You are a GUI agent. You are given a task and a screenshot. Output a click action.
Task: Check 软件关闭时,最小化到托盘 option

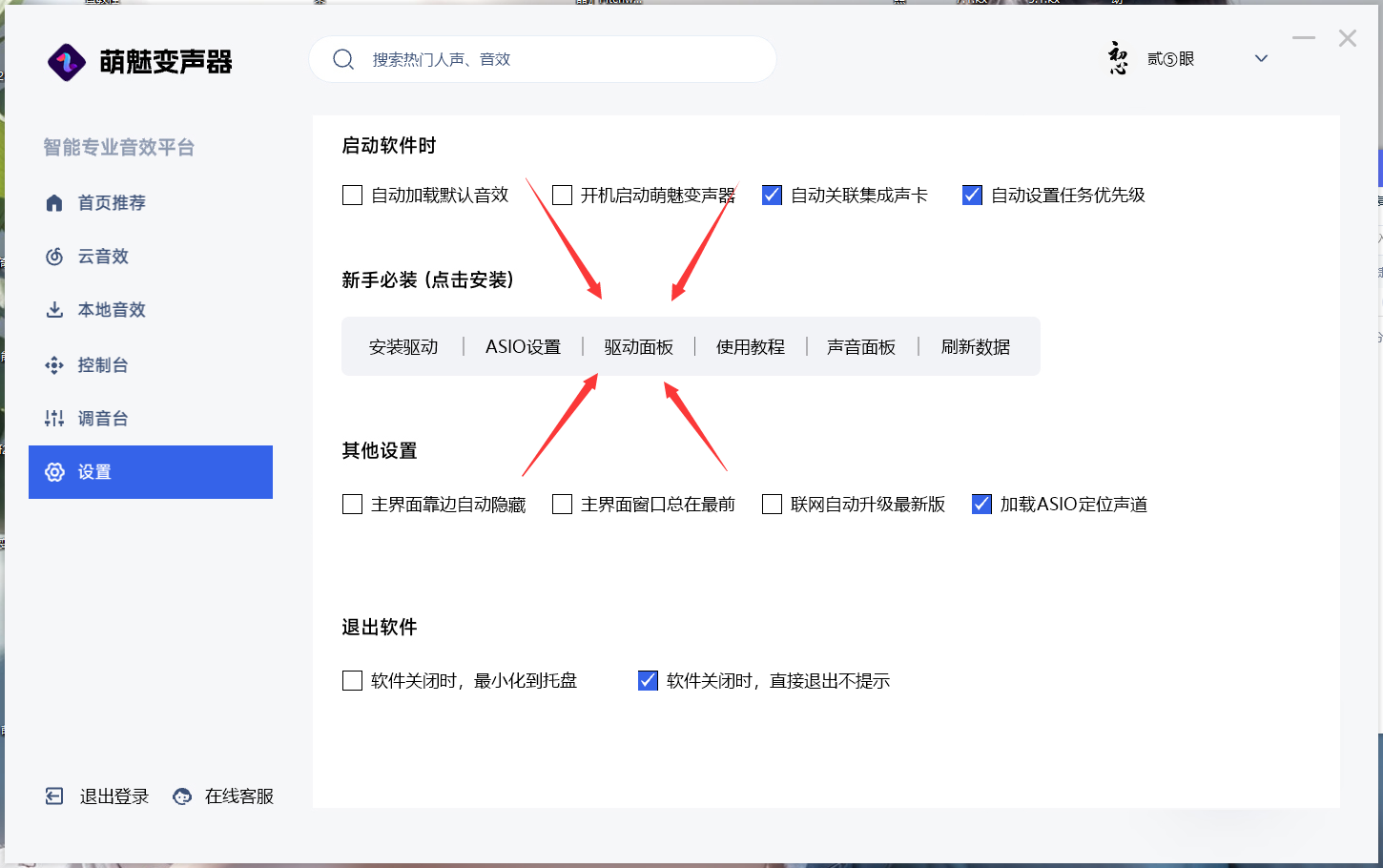point(352,681)
